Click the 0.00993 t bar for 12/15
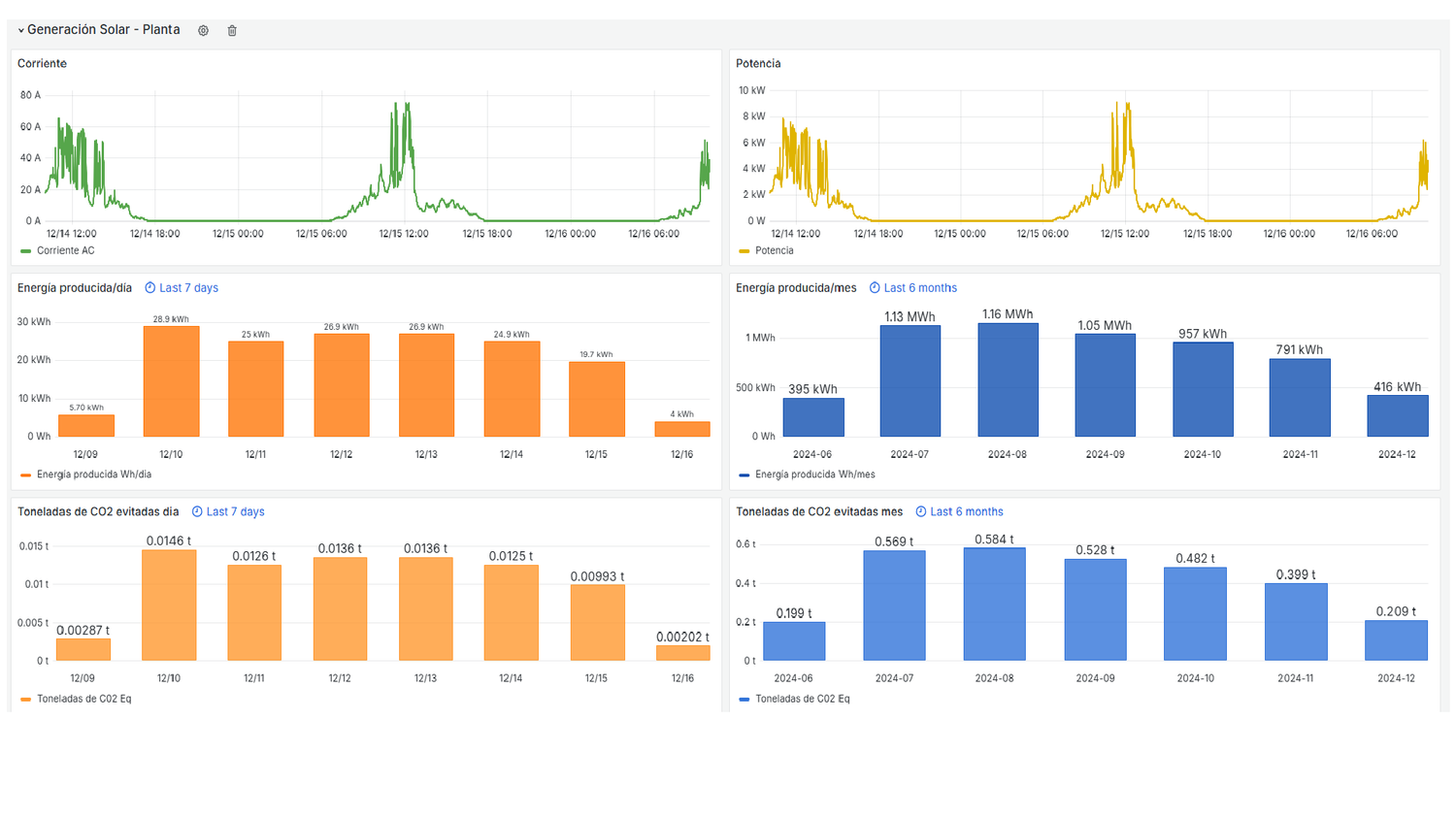The height and width of the screenshot is (818, 1456). [597, 623]
